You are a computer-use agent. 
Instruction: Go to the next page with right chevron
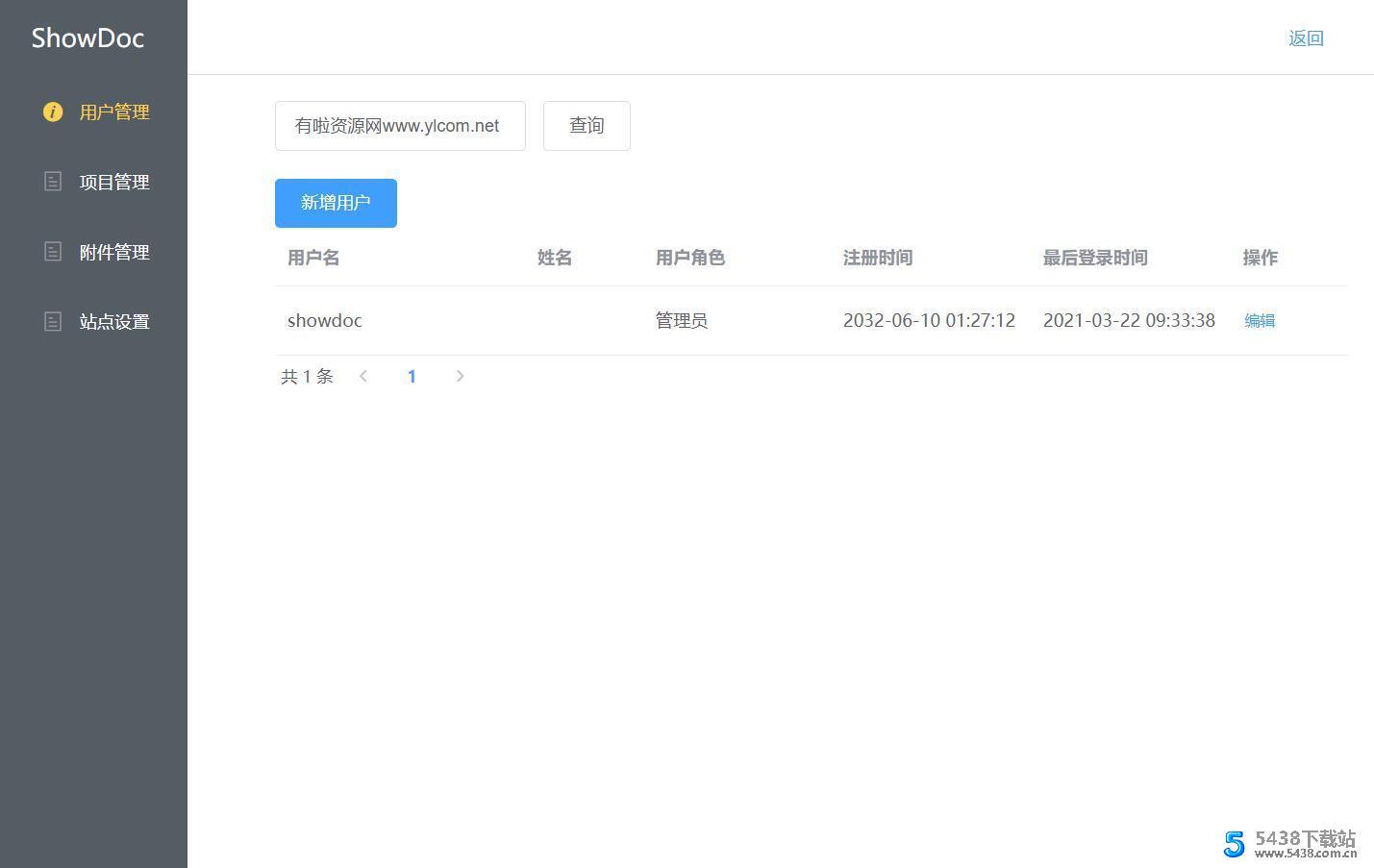point(460,377)
